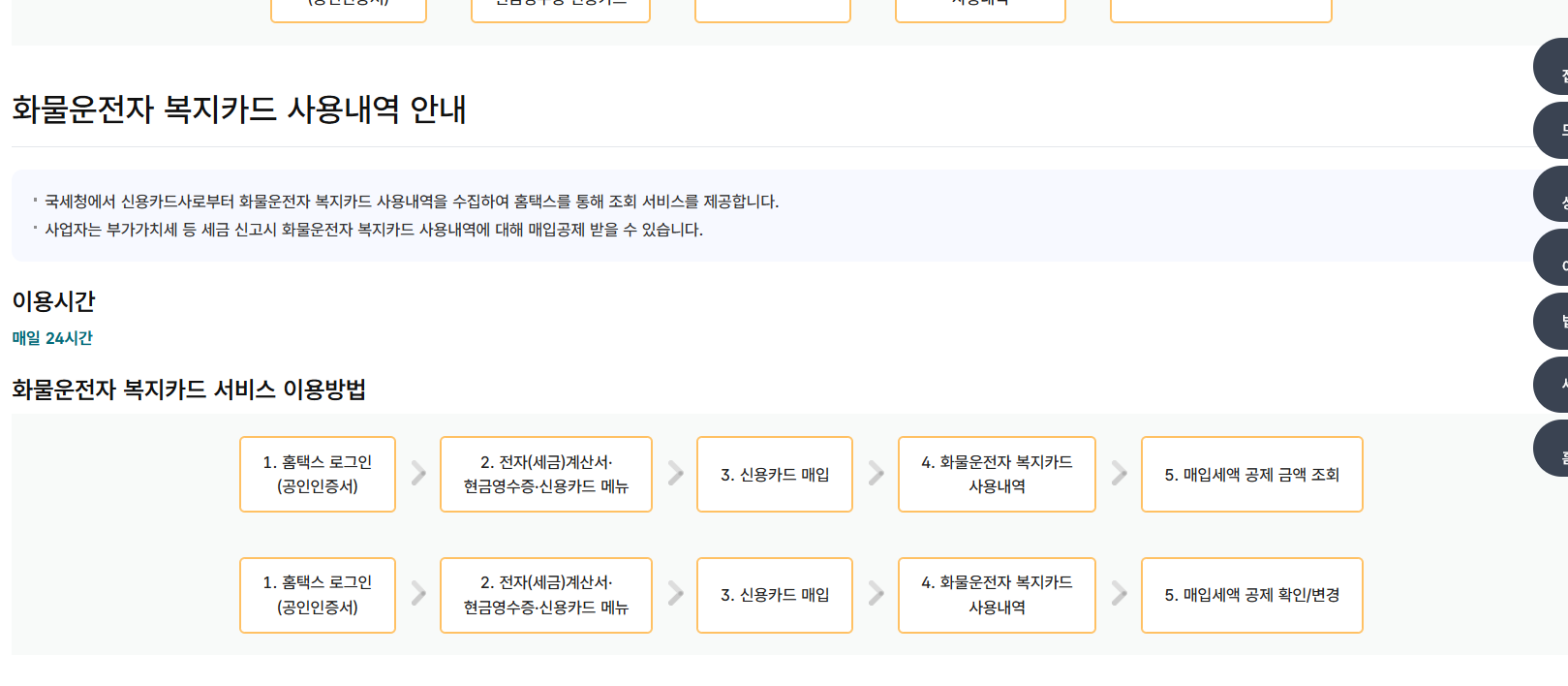The width and height of the screenshot is (1568, 686).
Task: Open '2. 전자(세금)계산서' step in 확인/변경 row
Action: (x=546, y=595)
